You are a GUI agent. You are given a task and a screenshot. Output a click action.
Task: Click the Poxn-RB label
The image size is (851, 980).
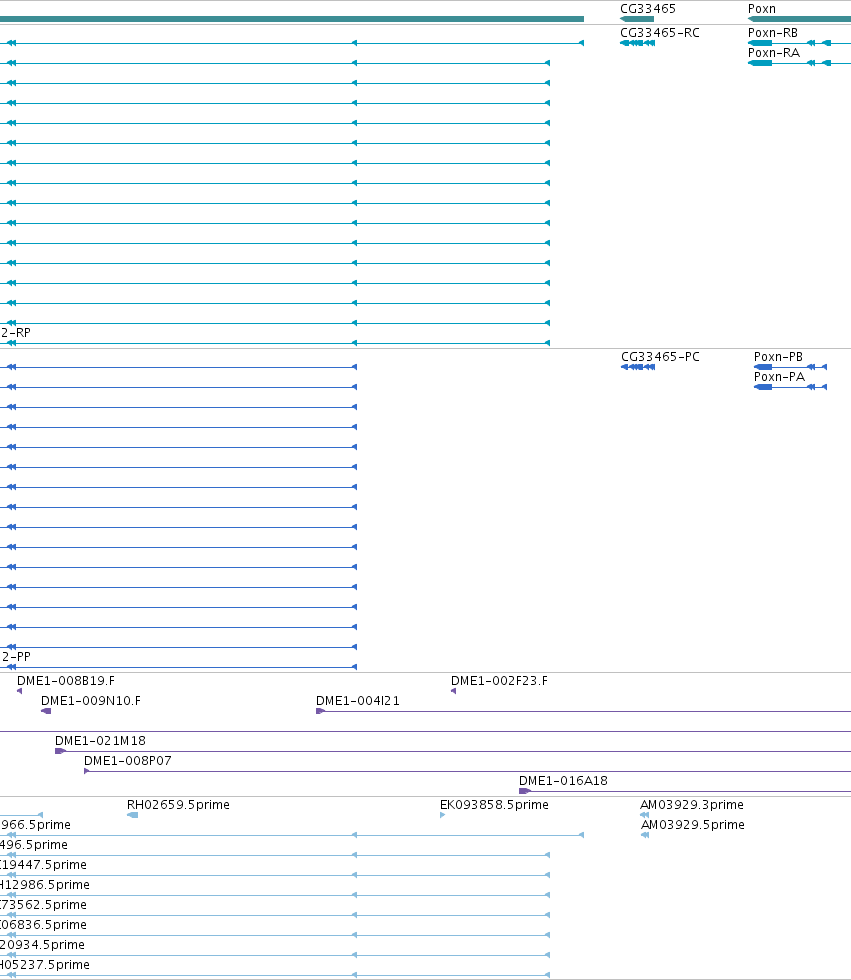[773, 32]
